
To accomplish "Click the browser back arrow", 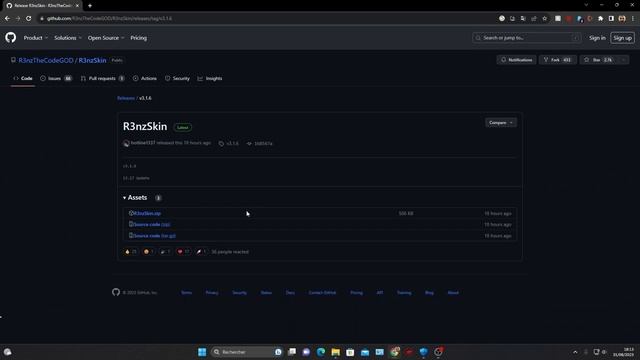I will pos(7,18).
